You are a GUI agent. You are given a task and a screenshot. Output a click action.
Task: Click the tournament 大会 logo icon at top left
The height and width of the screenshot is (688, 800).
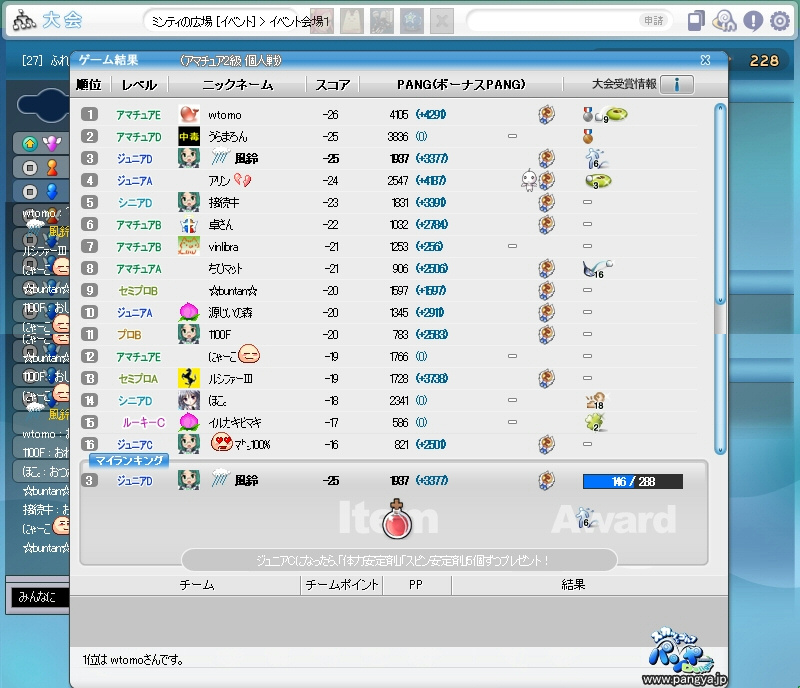[22, 20]
